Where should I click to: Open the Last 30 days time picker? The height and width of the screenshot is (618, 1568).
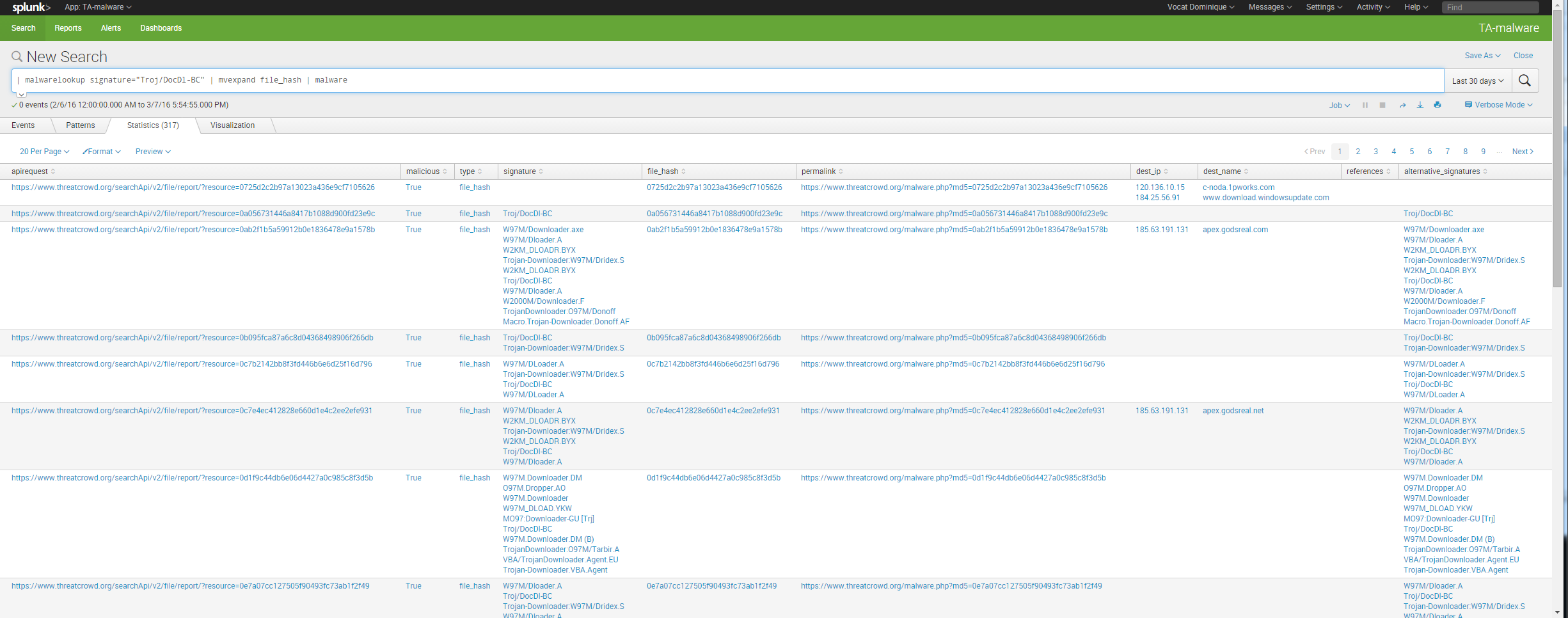point(1477,81)
